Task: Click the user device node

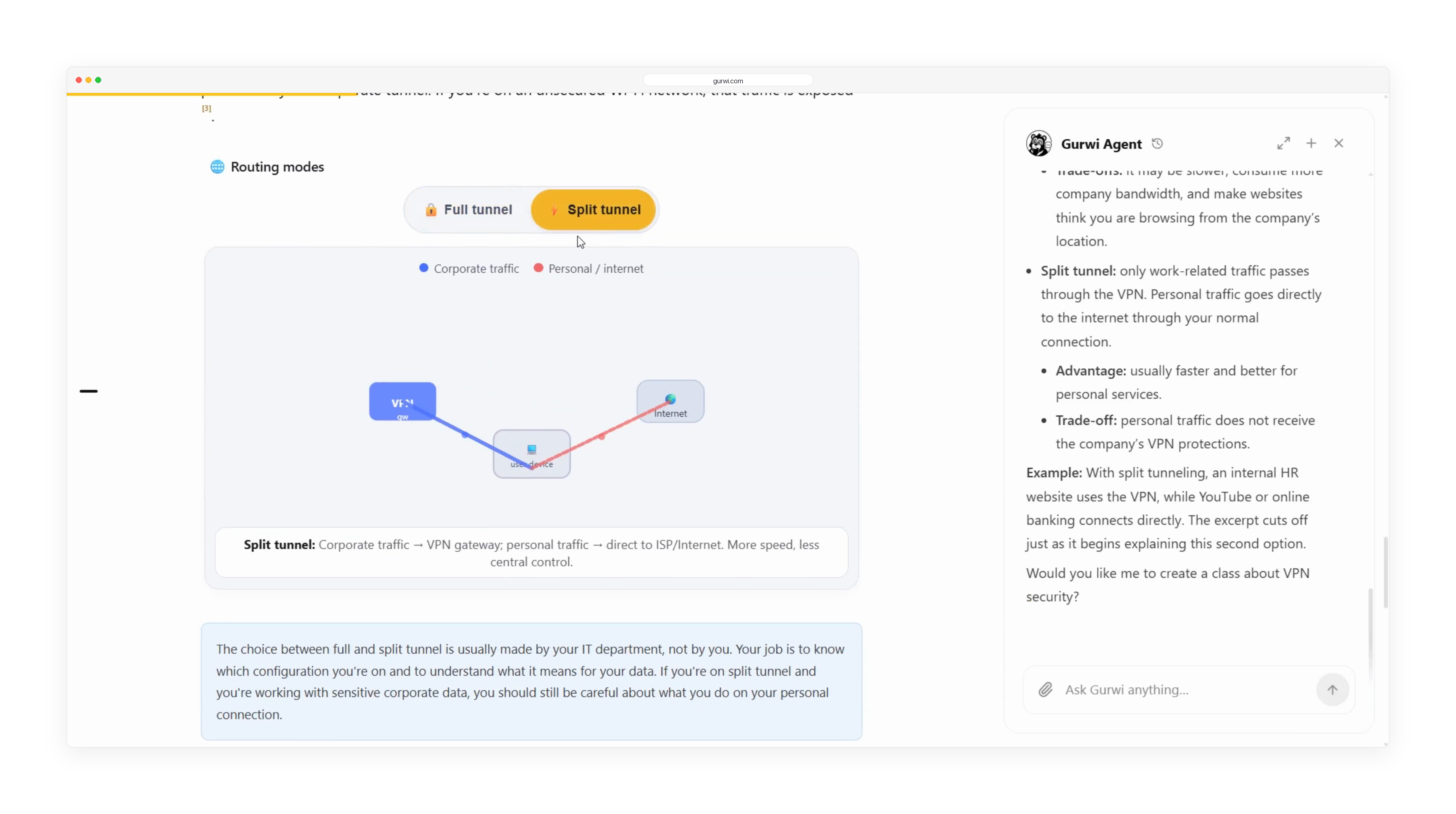Action: [531, 454]
